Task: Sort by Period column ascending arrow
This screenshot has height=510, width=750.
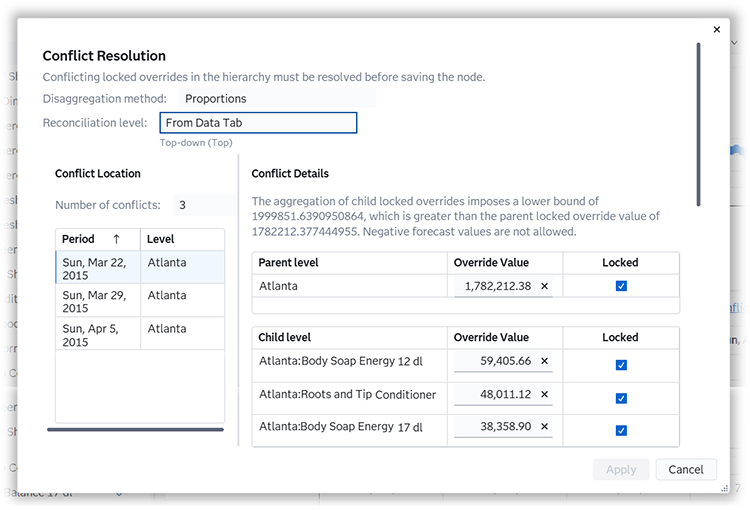Action: (116, 240)
